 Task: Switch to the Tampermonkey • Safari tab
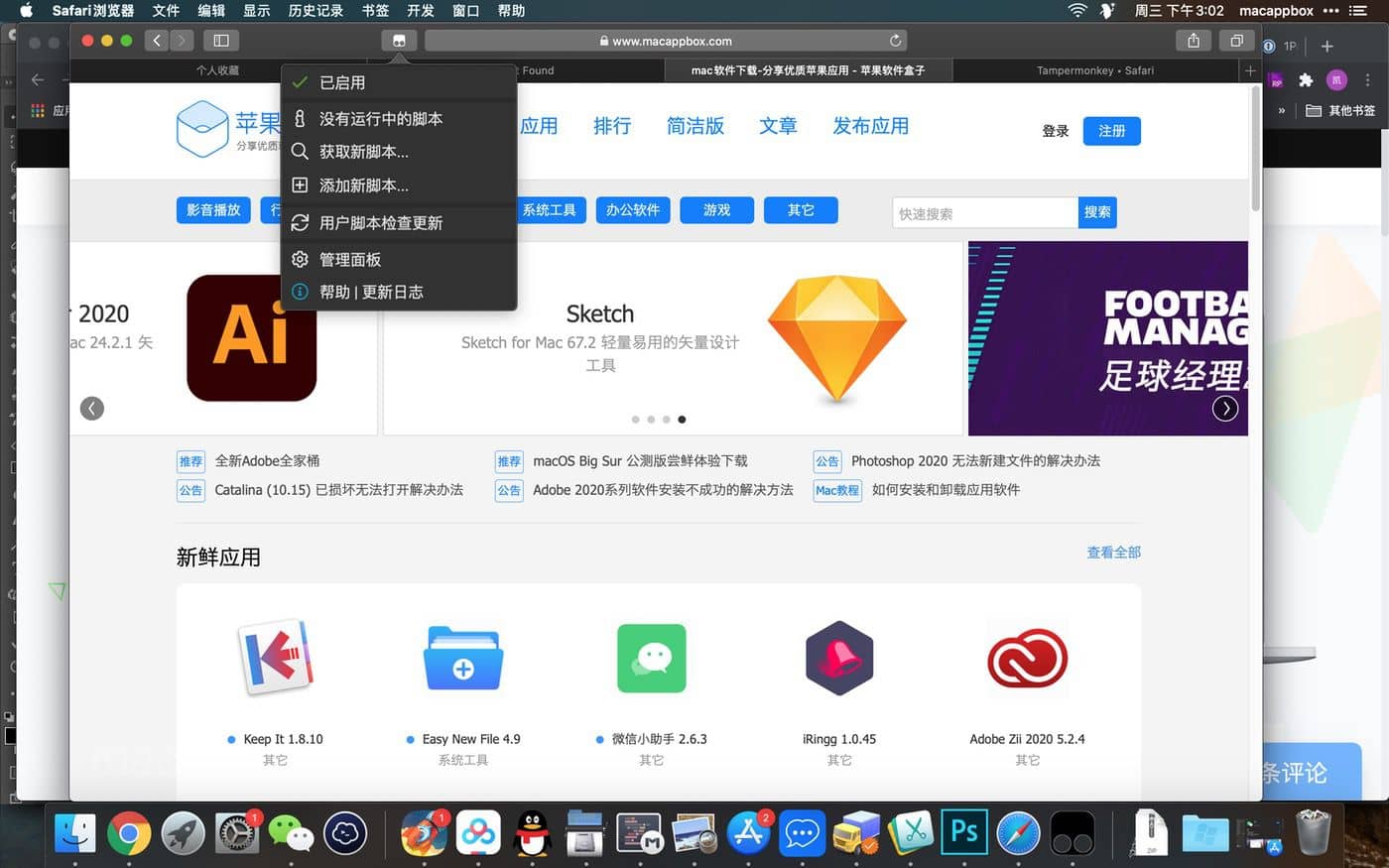[x=1095, y=70]
